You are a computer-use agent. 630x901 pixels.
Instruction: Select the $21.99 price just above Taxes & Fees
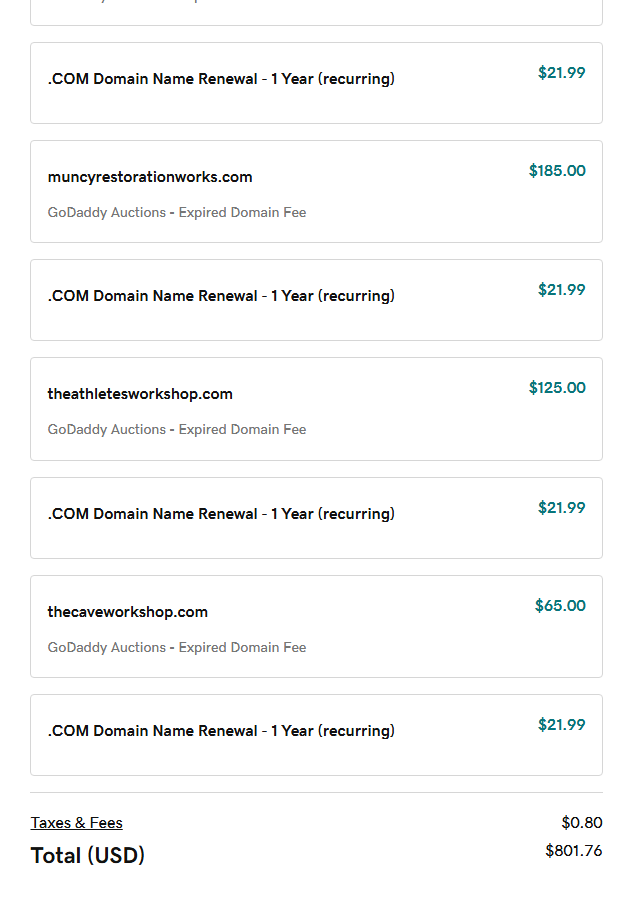point(561,725)
